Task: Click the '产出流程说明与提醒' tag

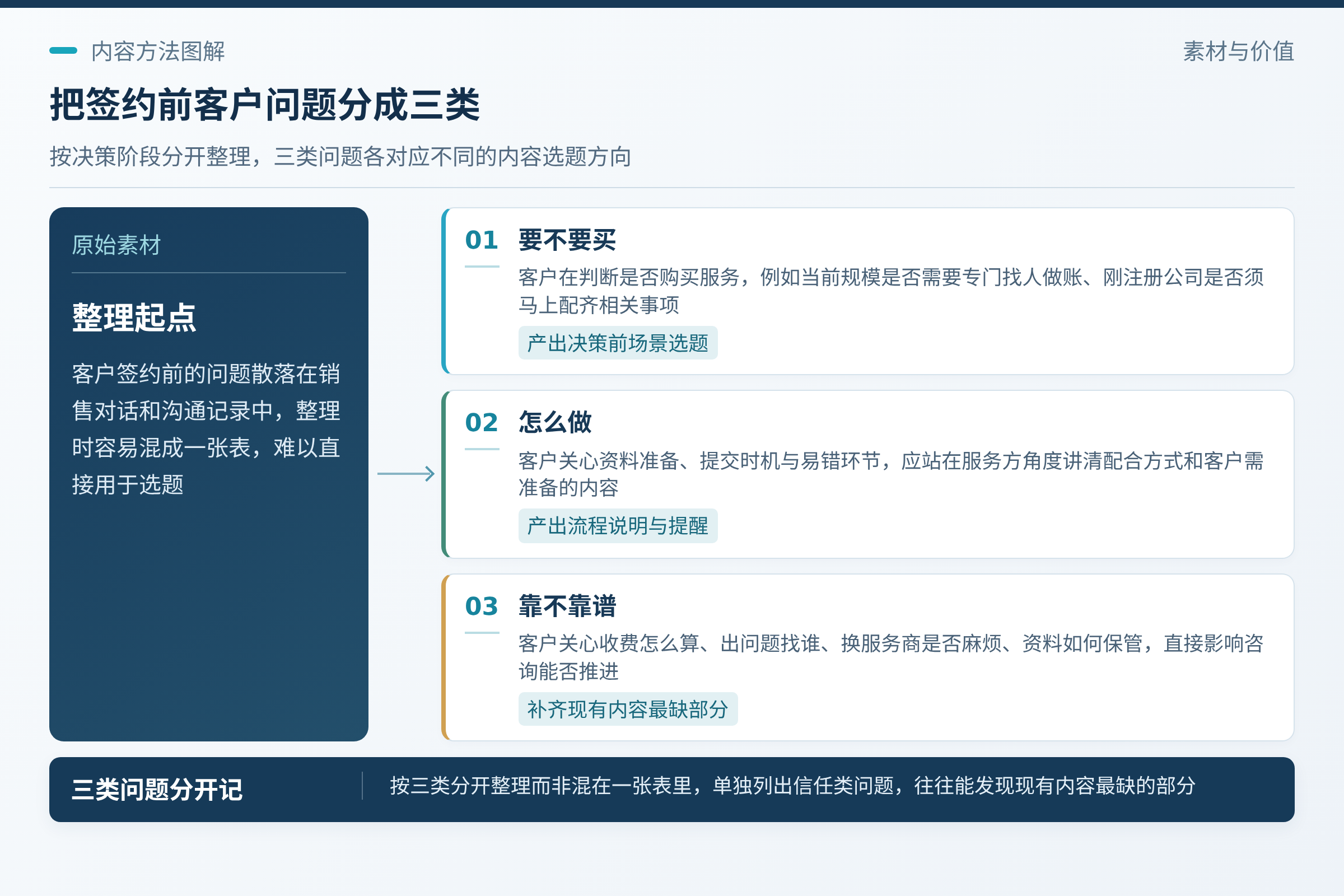Action: click(x=618, y=526)
